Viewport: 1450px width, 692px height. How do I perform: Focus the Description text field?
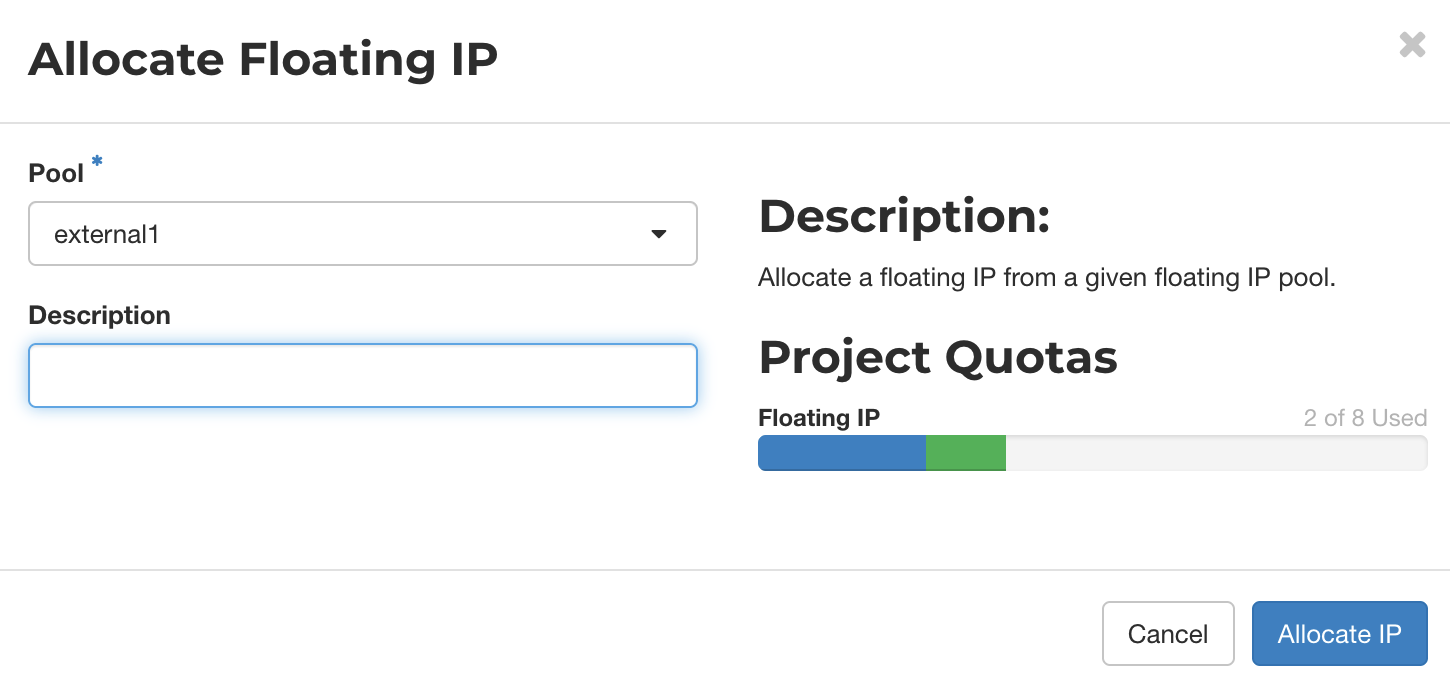[362, 375]
